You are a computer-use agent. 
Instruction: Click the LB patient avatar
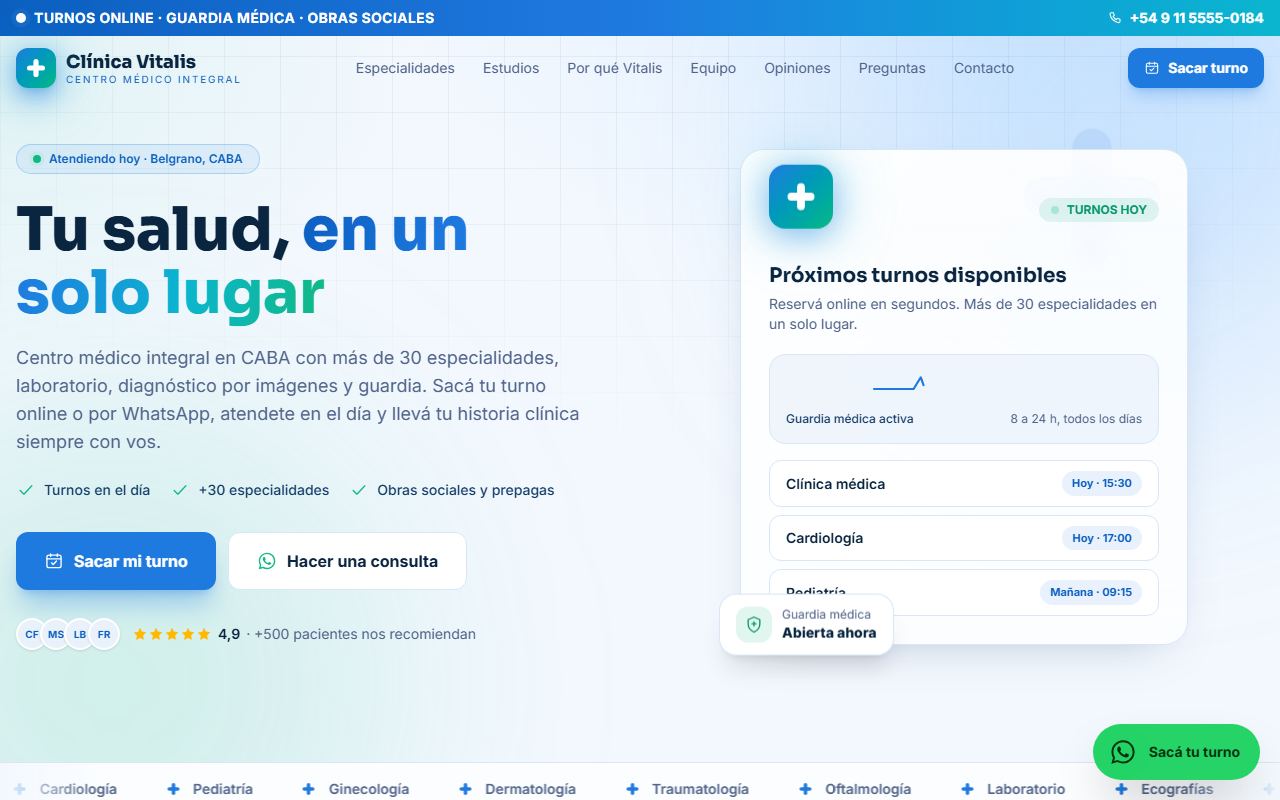pyautogui.click(x=80, y=634)
